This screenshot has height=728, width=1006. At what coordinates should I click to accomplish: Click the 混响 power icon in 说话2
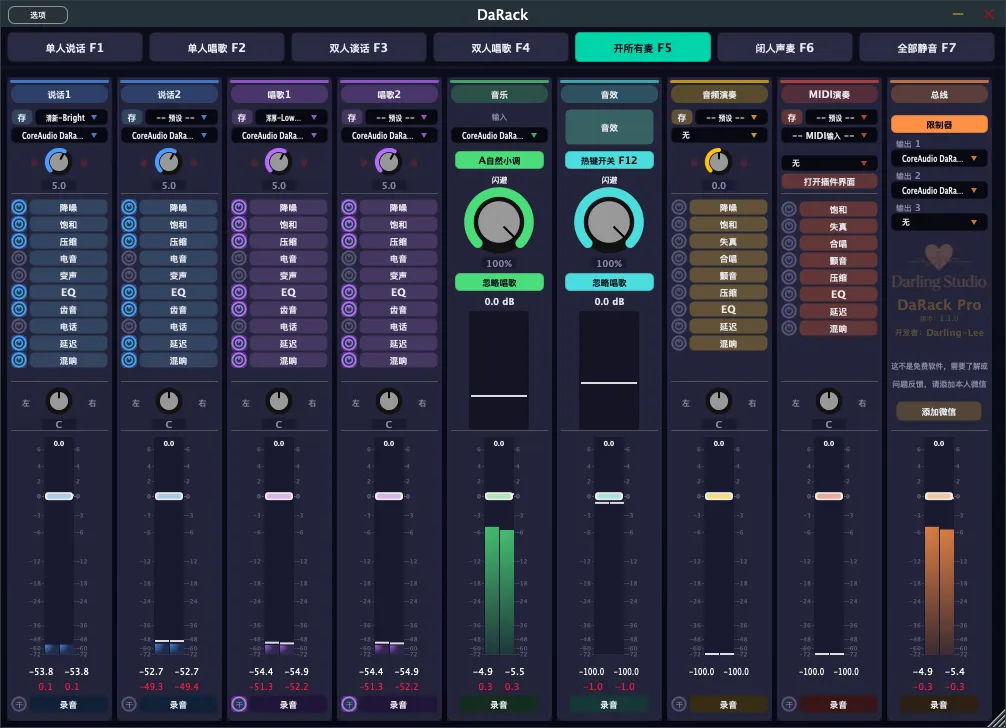coord(129,360)
